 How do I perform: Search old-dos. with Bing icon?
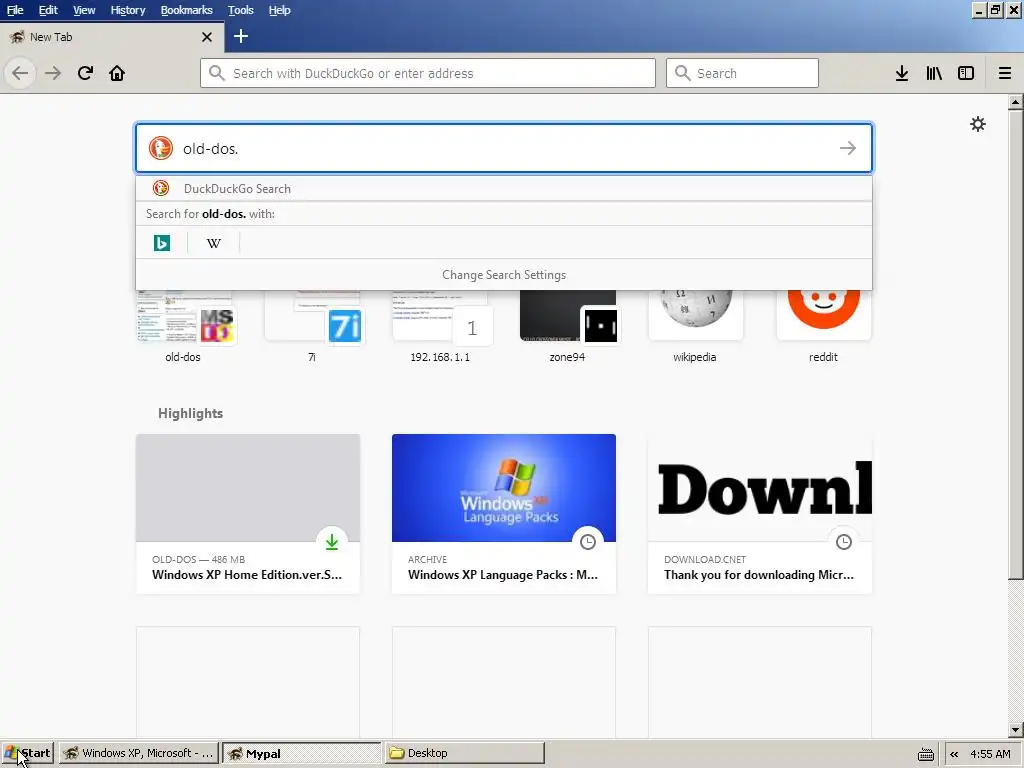point(162,243)
